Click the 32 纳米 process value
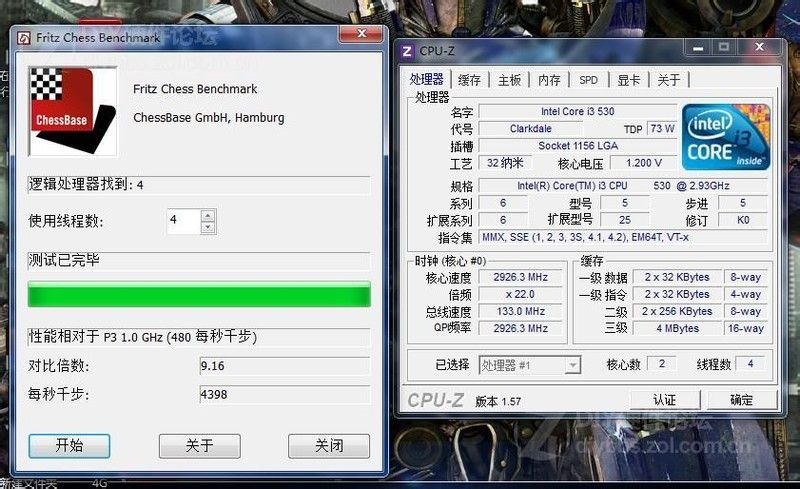Screen dimensions: 800x489 pyautogui.click(x=505, y=163)
